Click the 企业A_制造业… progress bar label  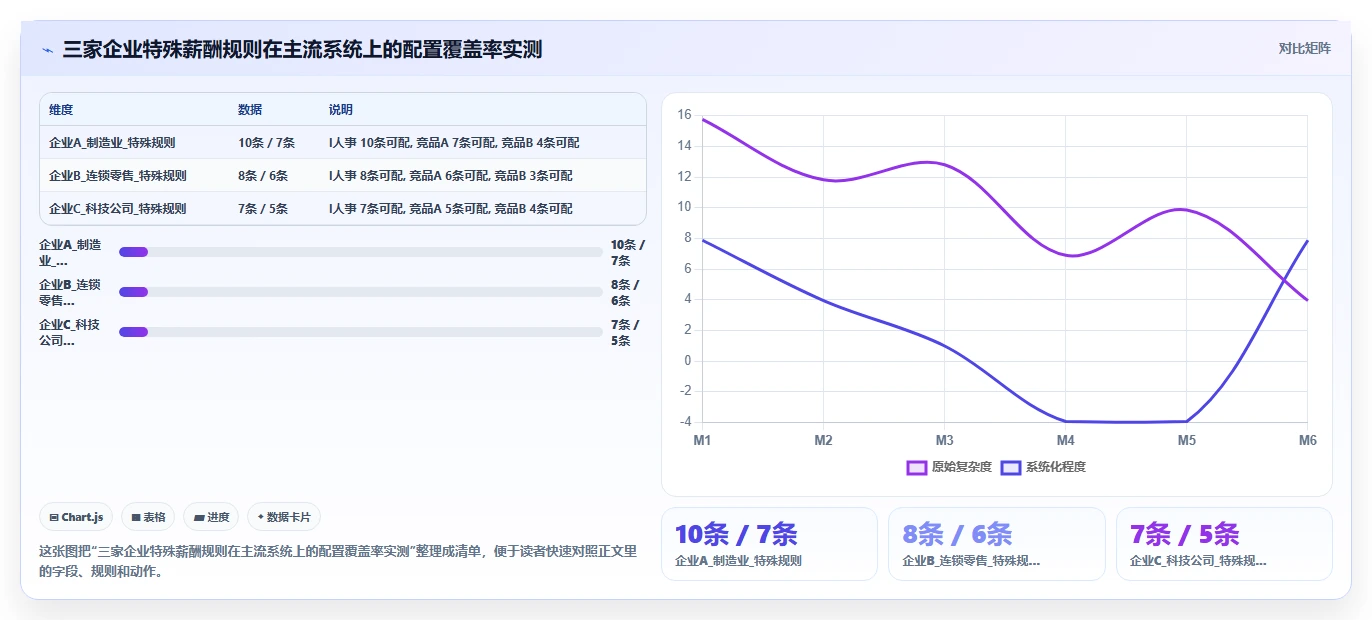tap(71, 252)
